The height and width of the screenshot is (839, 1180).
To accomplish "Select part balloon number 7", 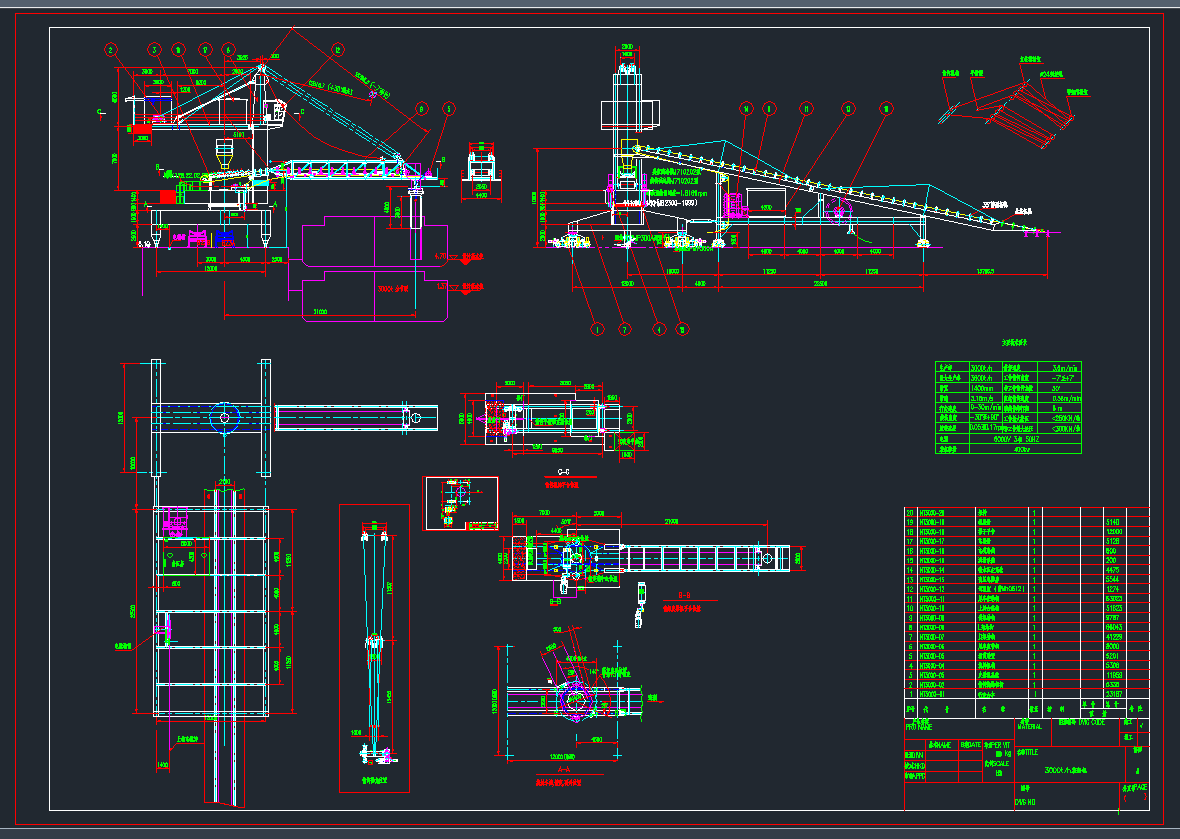I will click(x=627, y=328).
